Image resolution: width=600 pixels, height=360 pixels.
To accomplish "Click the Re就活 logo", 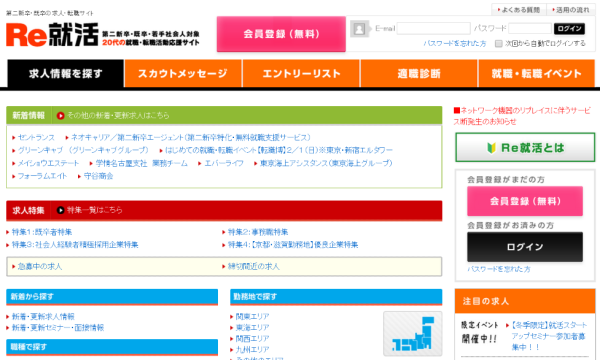I will tap(52, 34).
